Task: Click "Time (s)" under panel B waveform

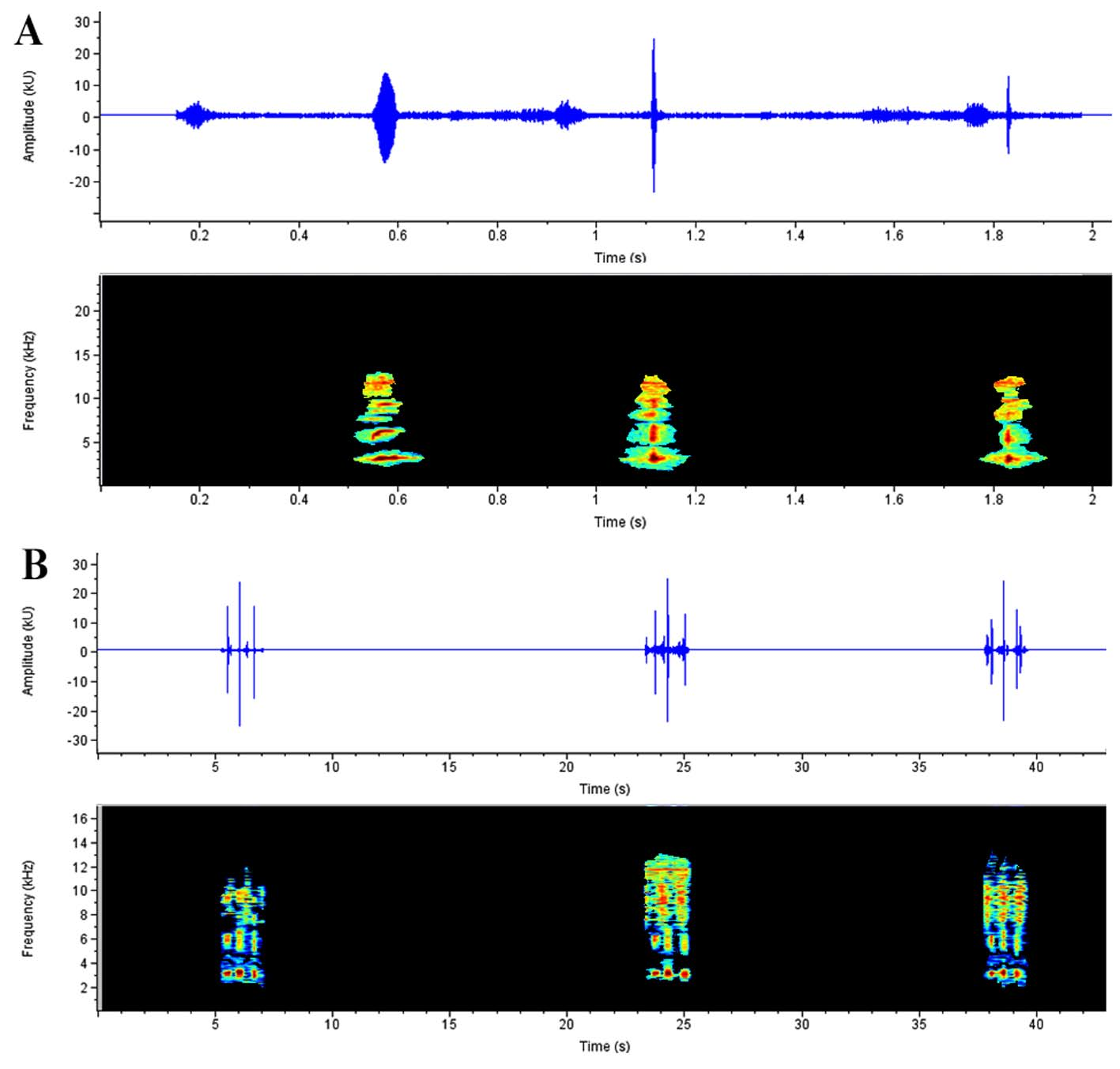Action: point(605,789)
